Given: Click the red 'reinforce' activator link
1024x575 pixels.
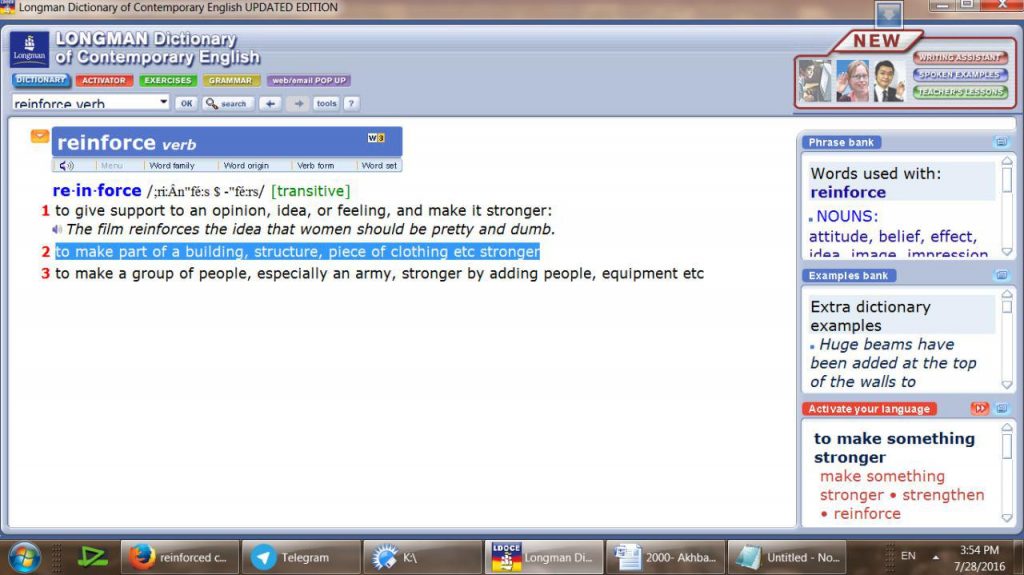Looking at the screenshot, I should point(867,514).
